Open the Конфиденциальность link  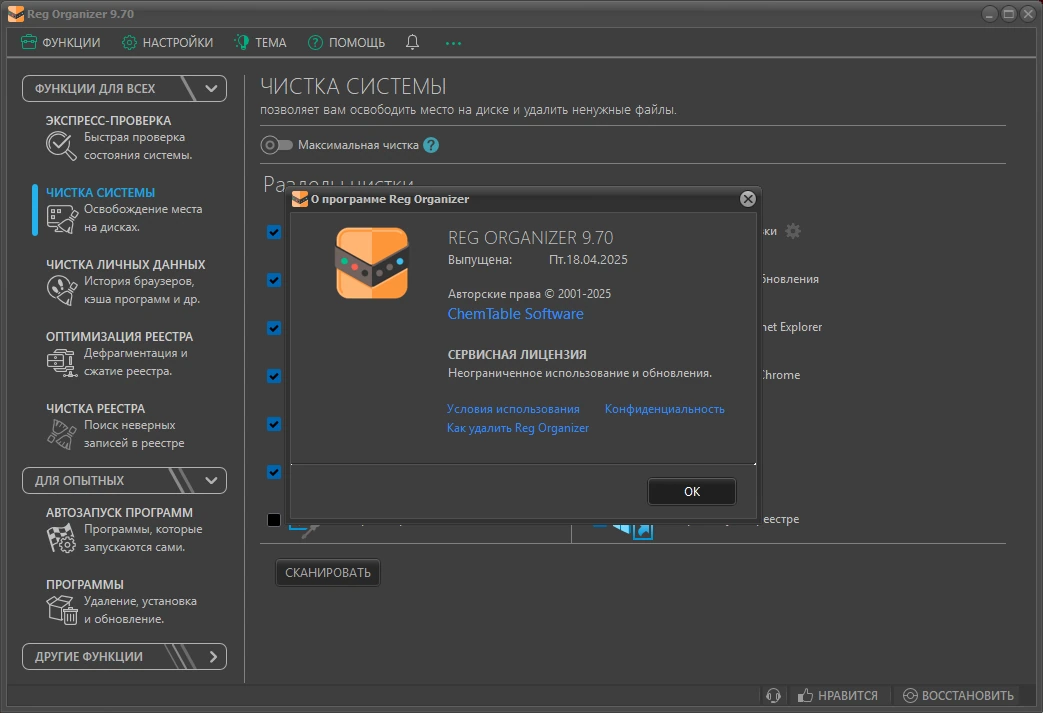(x=665, y=409)
